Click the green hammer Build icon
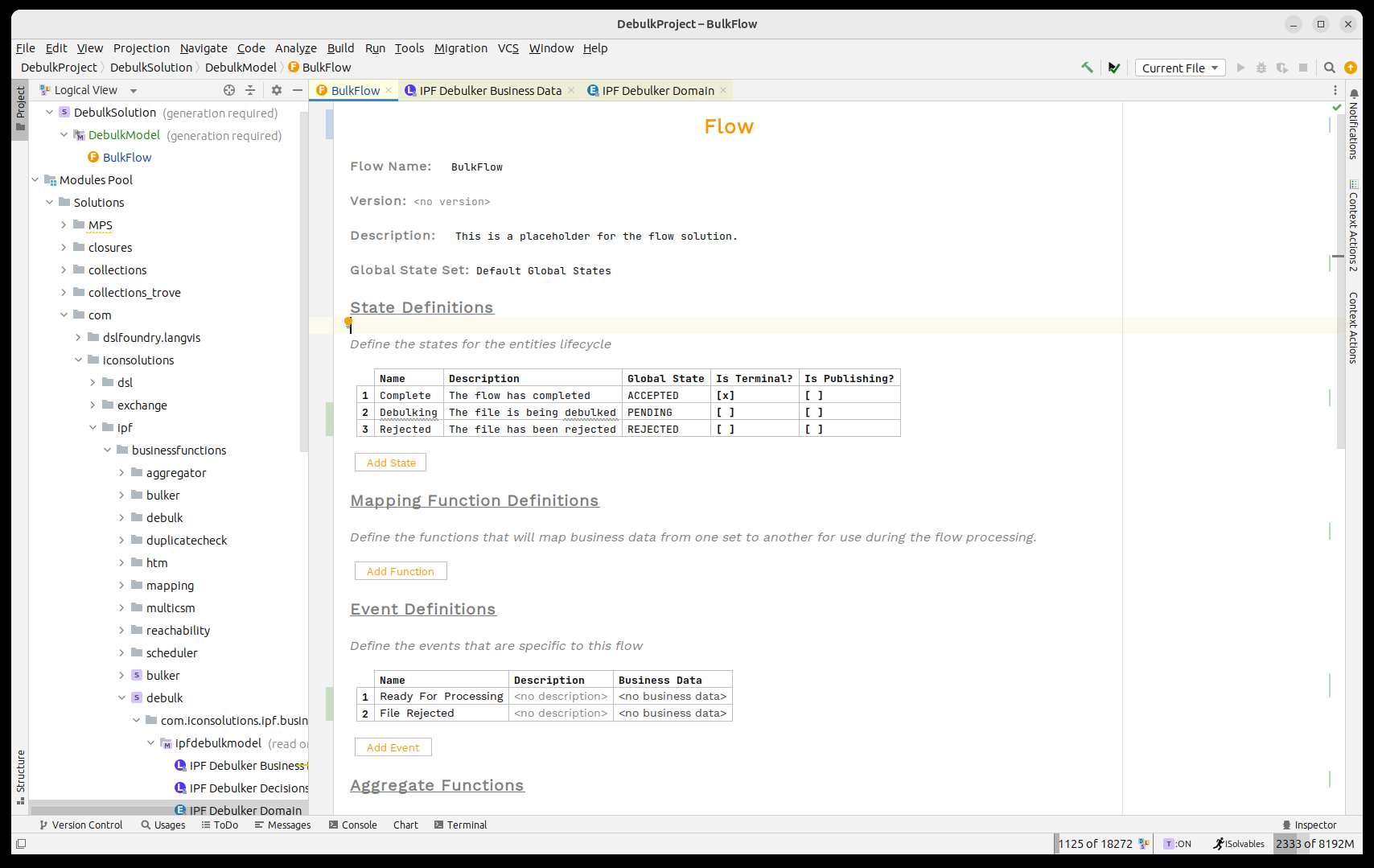The height and width of the screenshot is (868, 1374). 1087,68
